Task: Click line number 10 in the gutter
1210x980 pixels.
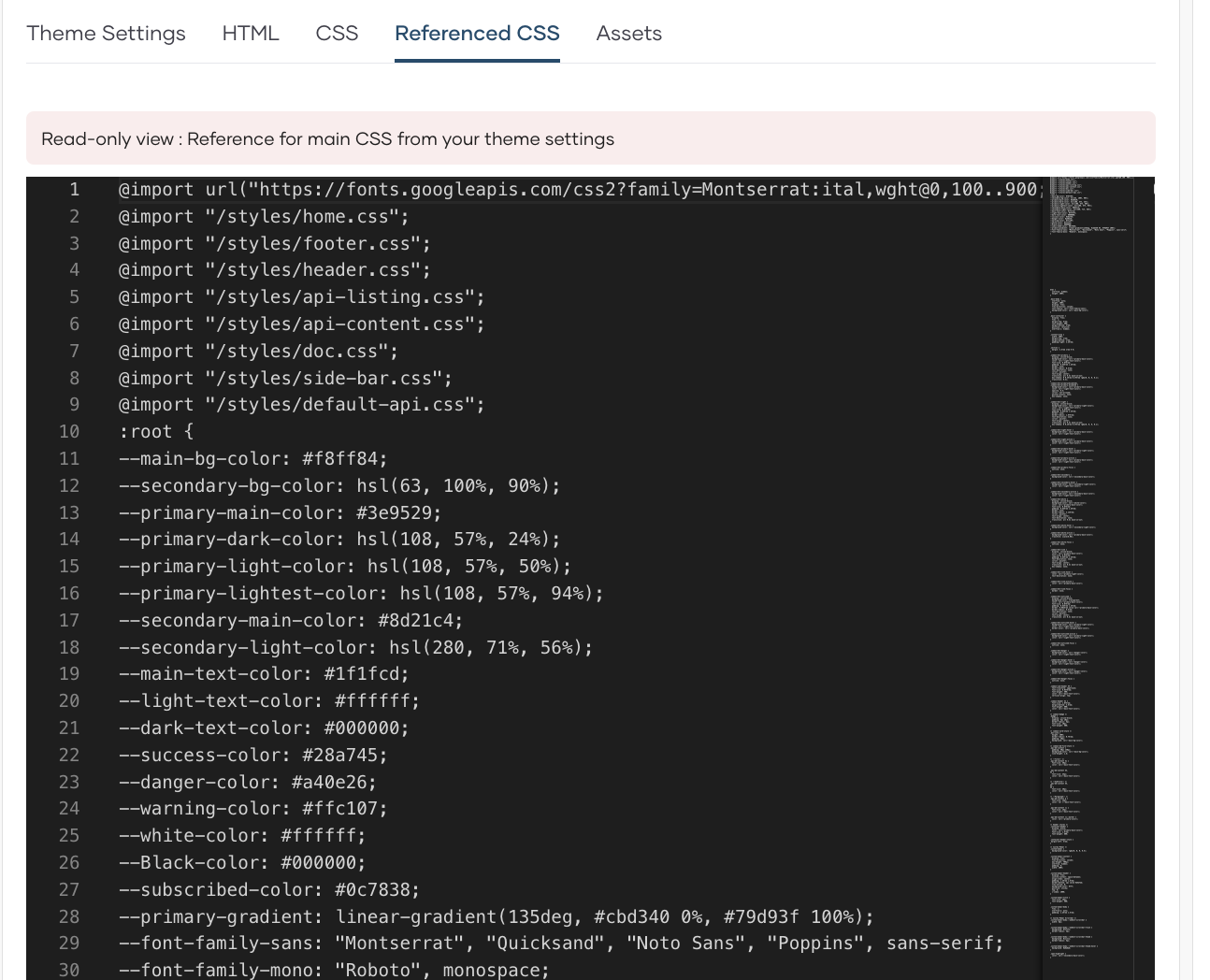Action: pyautogui.click(x=69, y=432)
